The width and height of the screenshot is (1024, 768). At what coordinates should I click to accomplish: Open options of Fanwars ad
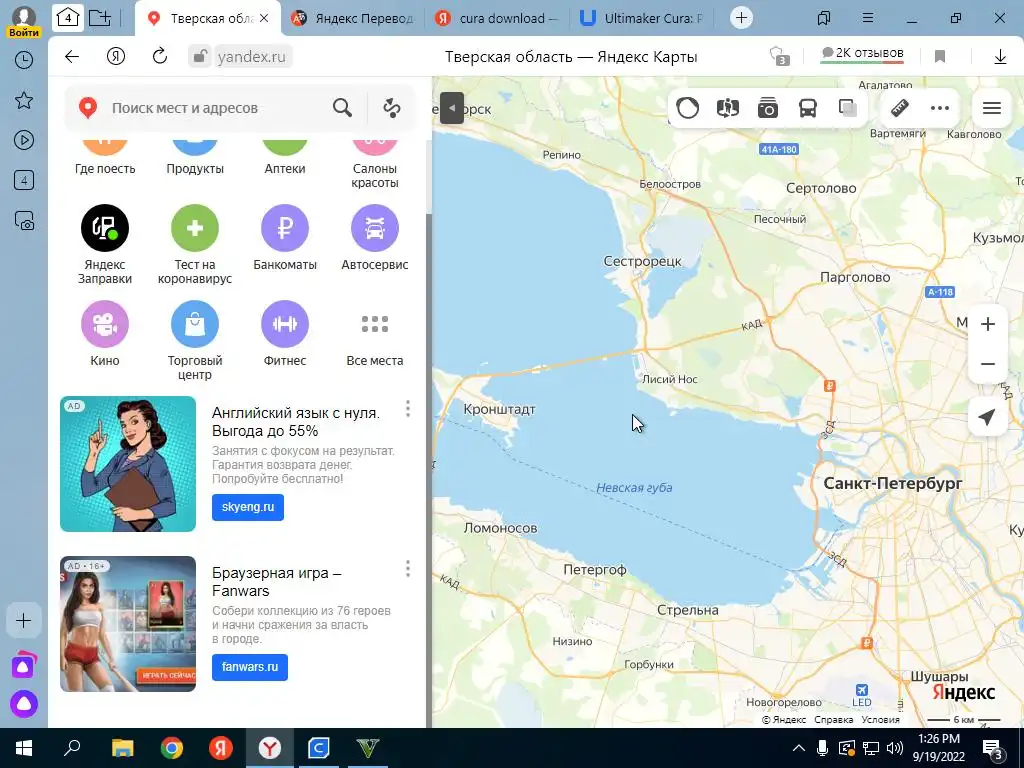point(408,569)
